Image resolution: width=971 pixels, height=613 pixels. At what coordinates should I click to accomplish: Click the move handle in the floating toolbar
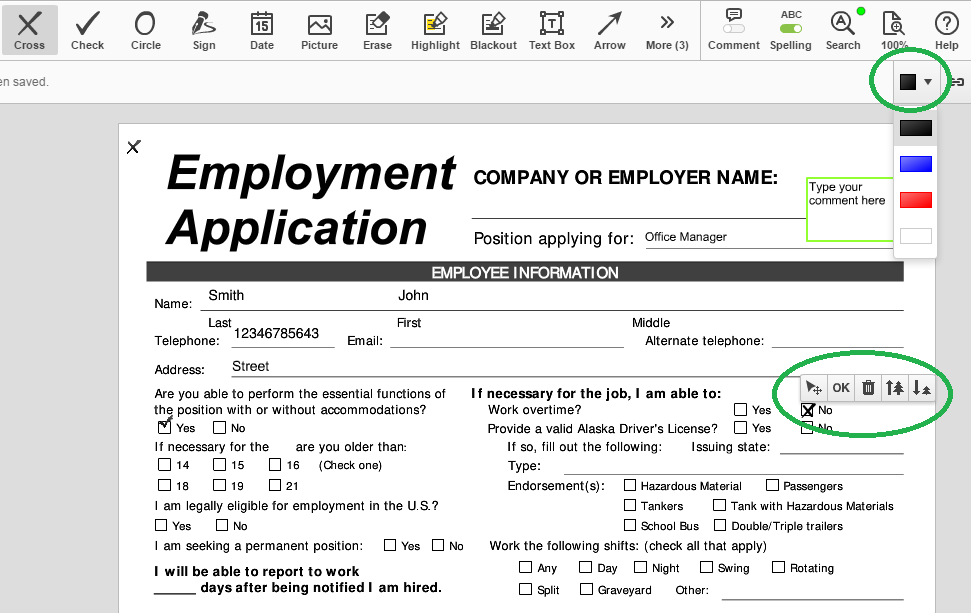coord(814,388)
